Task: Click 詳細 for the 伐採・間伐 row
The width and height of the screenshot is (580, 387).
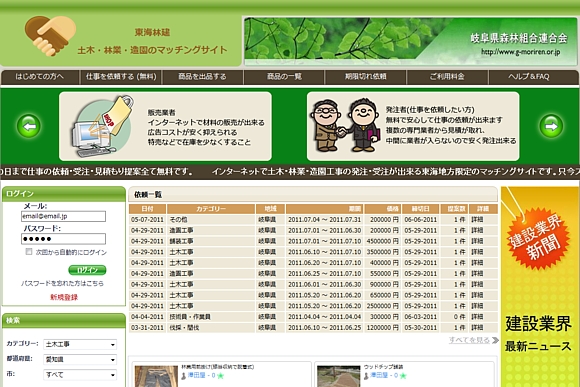Action: [477, 328]
